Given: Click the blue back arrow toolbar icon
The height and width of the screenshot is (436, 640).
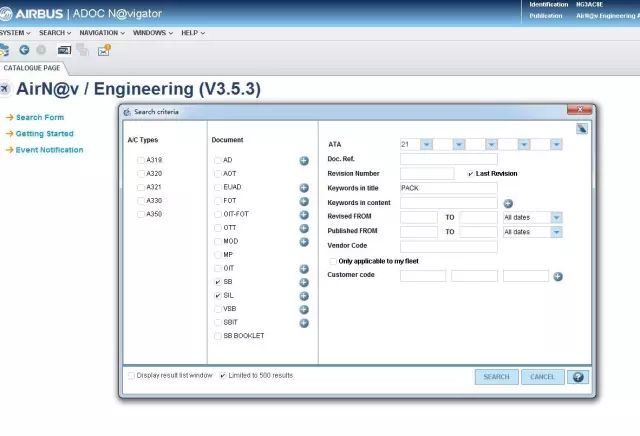Looking at the screenshot, I should coord(24,50).
